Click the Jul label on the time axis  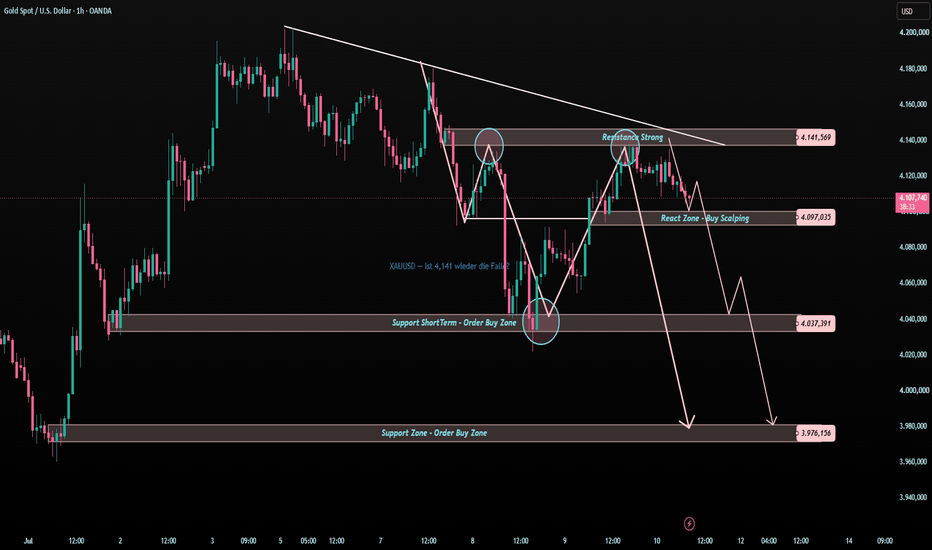[28, 541]
